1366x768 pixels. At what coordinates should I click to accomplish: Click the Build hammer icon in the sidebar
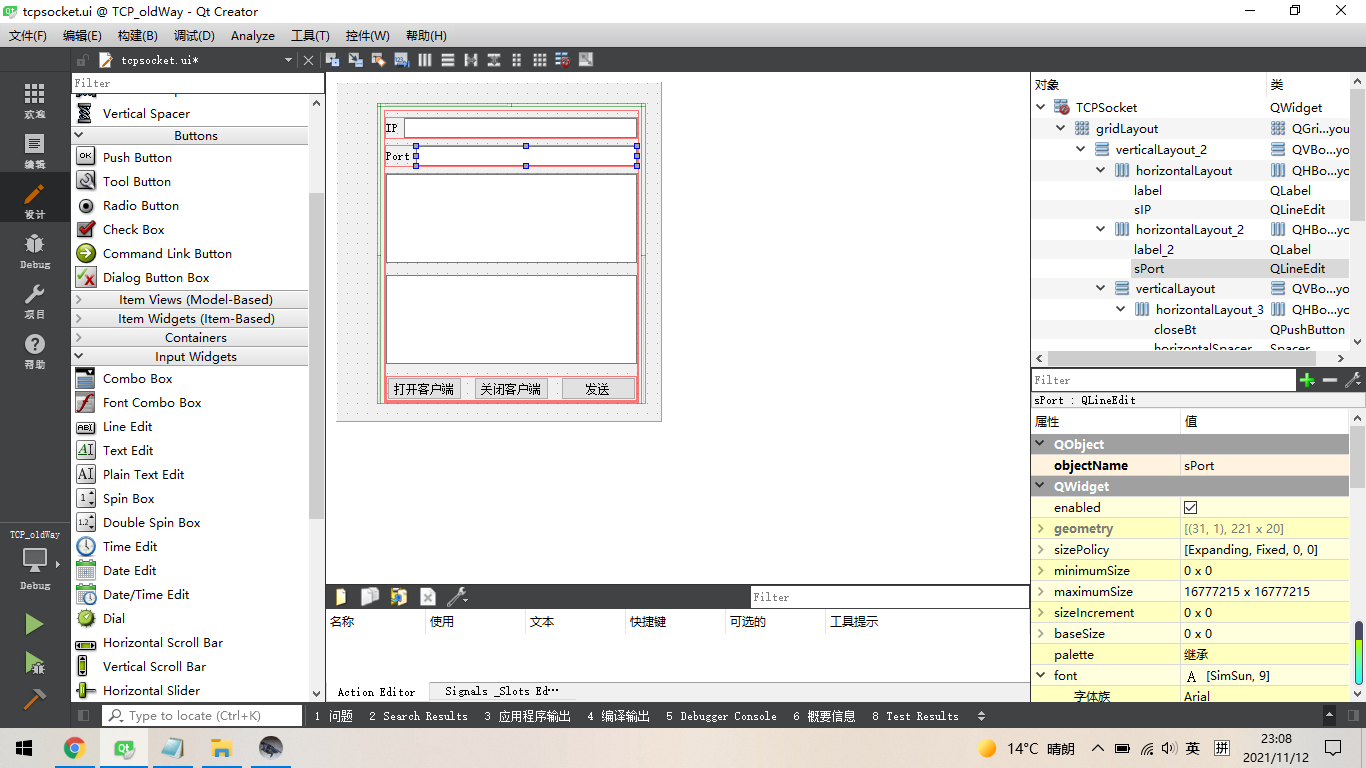[34, 697]
